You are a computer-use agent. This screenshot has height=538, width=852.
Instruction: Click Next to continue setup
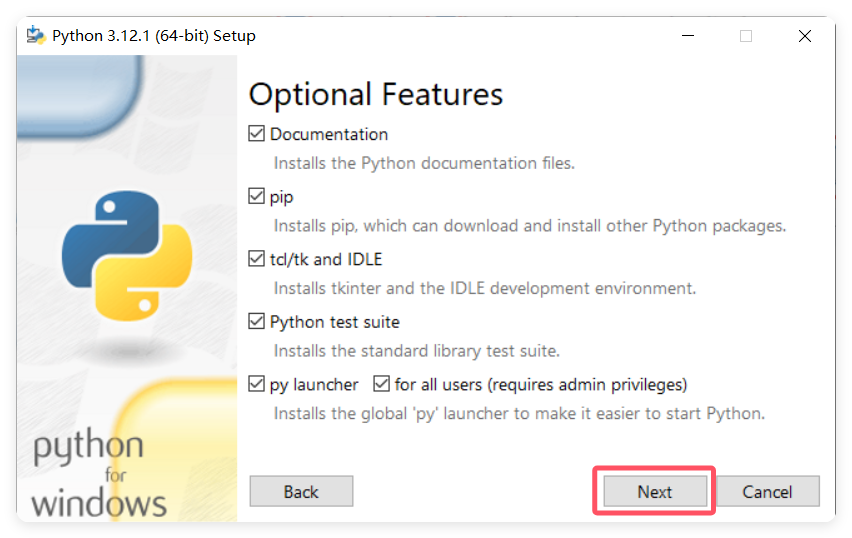coord(655,491)
